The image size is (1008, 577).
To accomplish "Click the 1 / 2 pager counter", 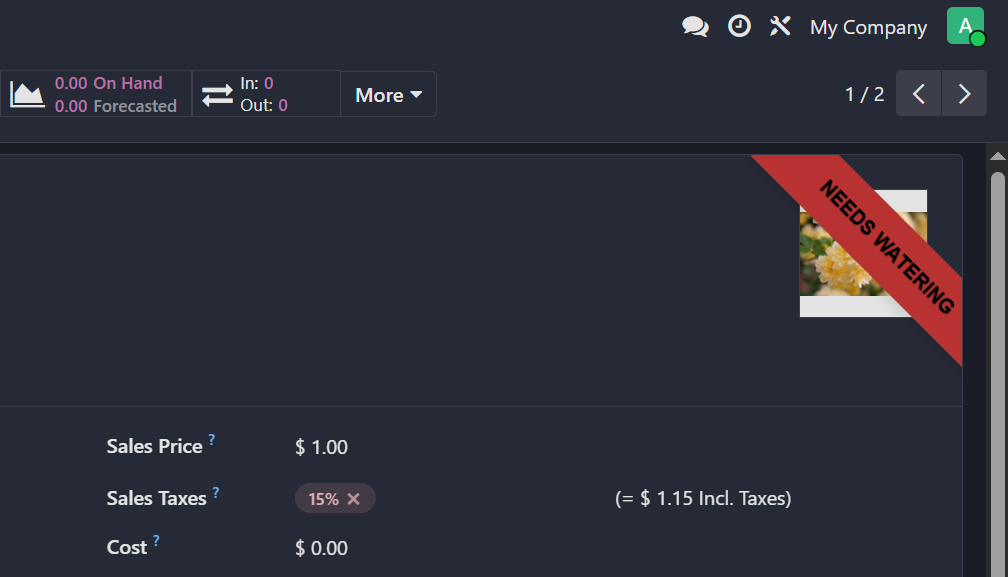I will [x=865, y=94].
